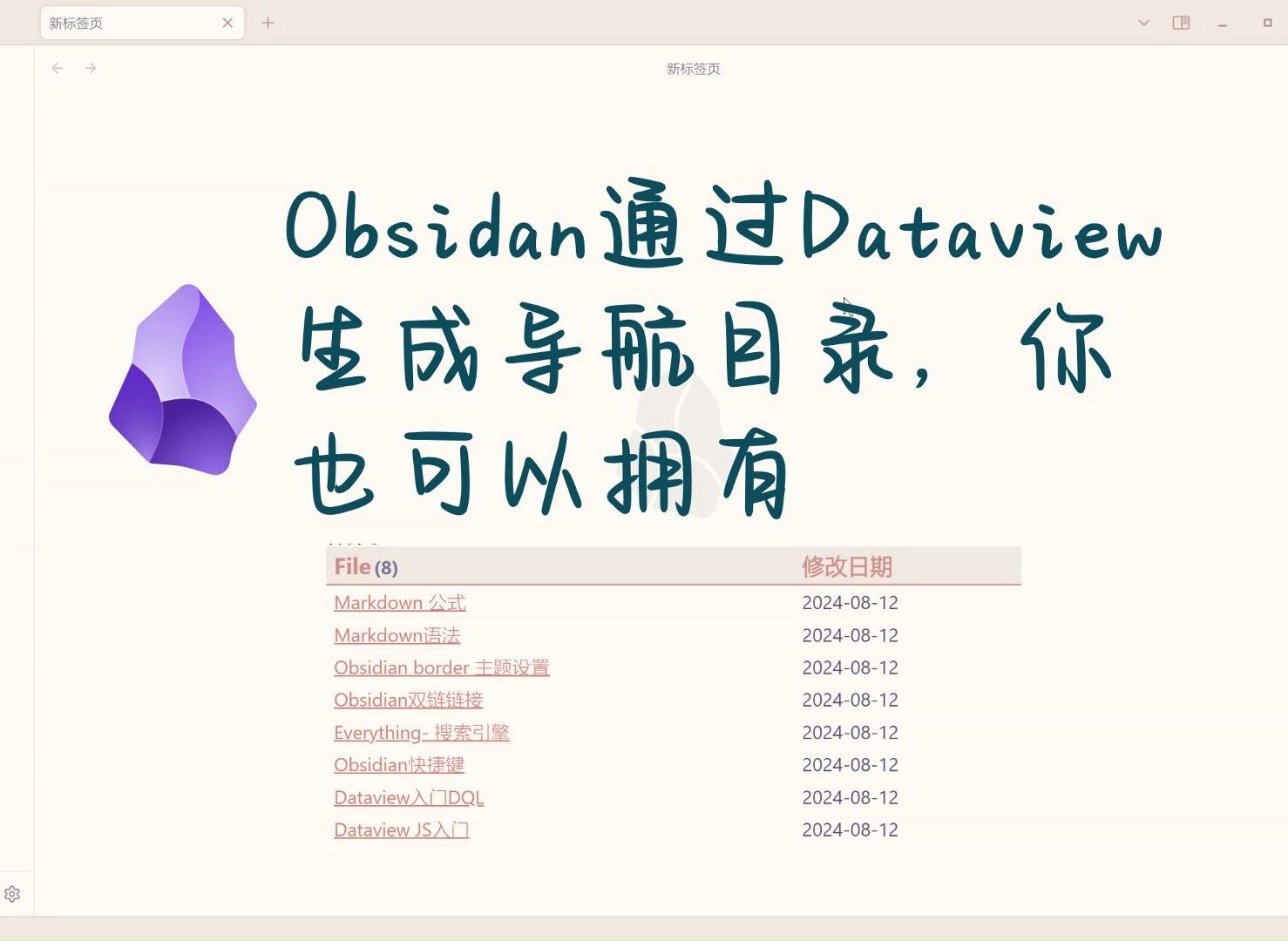The image size is (1288, 941).
Task: Open the Markdown 公式 note link
Action: pos(400,603)
